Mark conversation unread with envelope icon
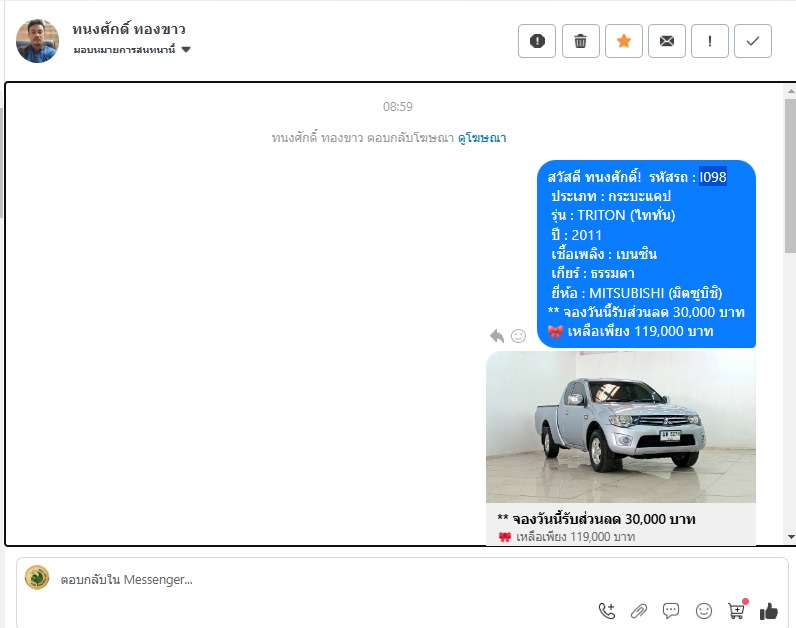 pyautogui.click(x=666, y=41)
